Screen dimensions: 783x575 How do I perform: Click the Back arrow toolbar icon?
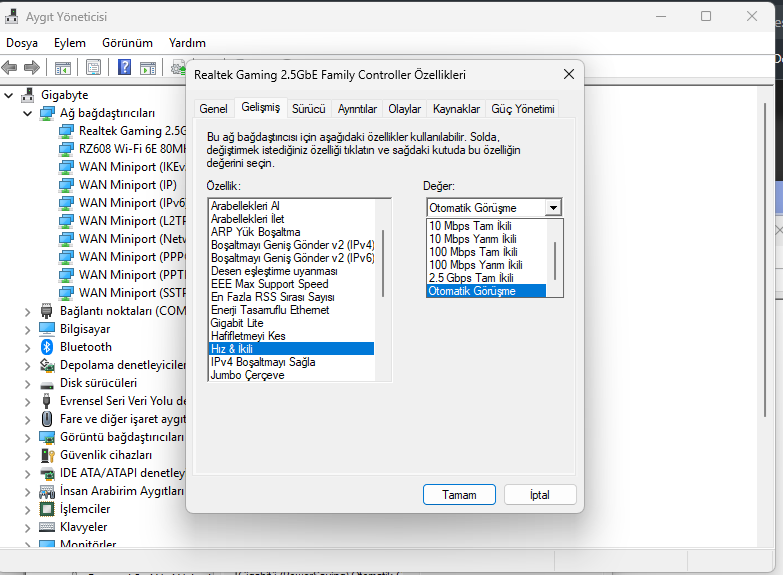tap(9, 67)
